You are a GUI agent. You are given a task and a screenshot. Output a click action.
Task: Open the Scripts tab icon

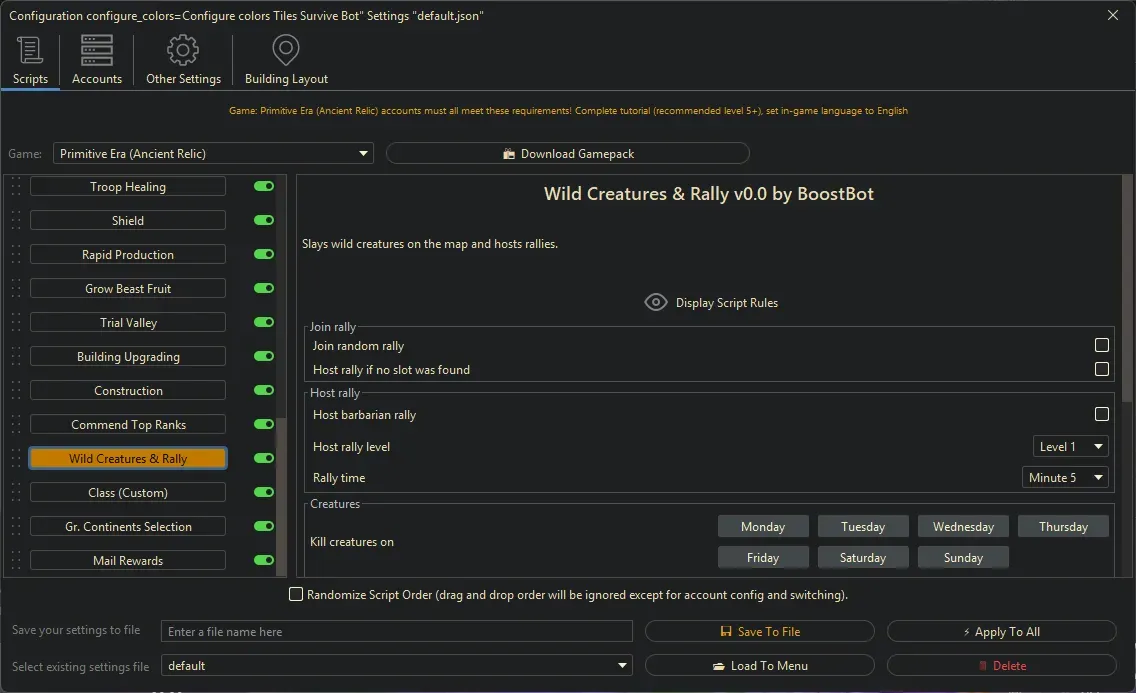30,50
